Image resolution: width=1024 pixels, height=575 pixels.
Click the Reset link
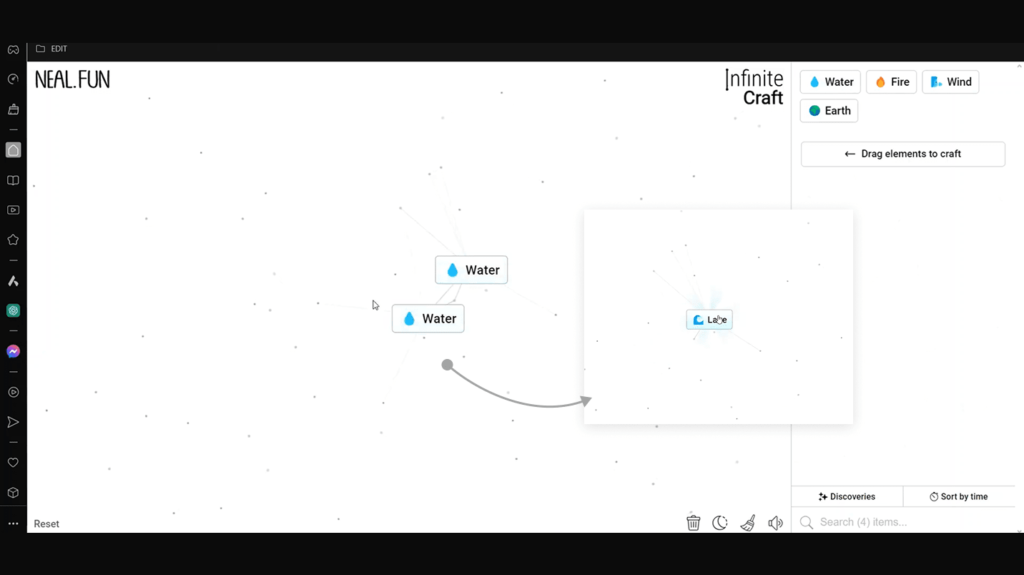pos(46,524)
